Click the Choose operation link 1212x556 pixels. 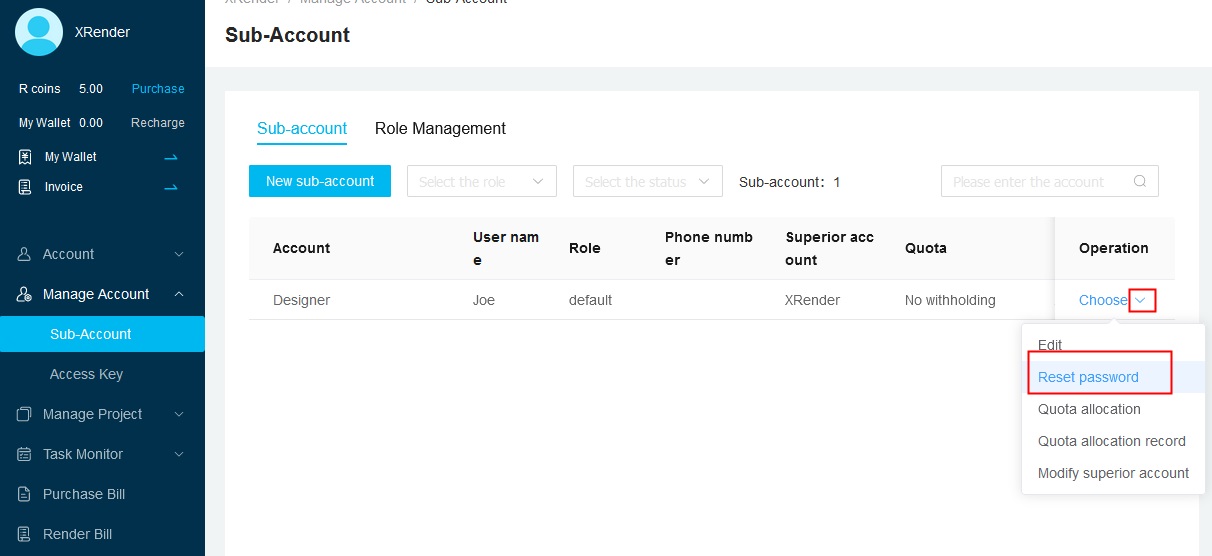tap(1103, 300)
